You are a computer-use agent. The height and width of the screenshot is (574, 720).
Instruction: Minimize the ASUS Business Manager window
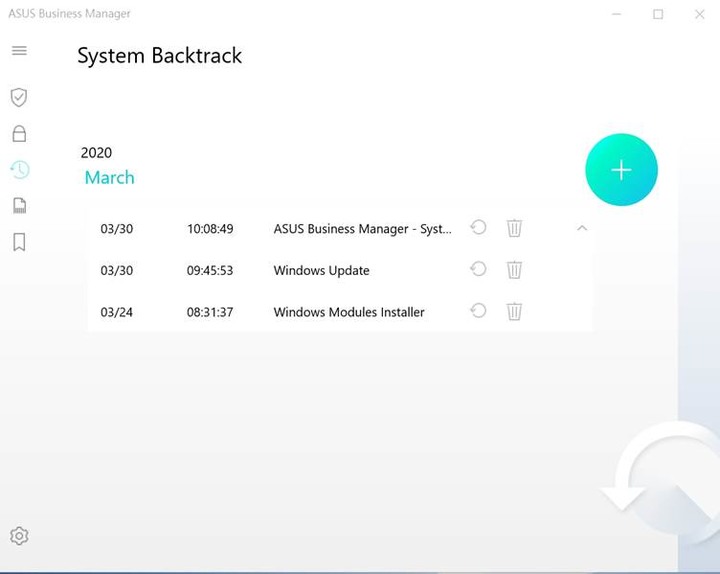[616, 14]
